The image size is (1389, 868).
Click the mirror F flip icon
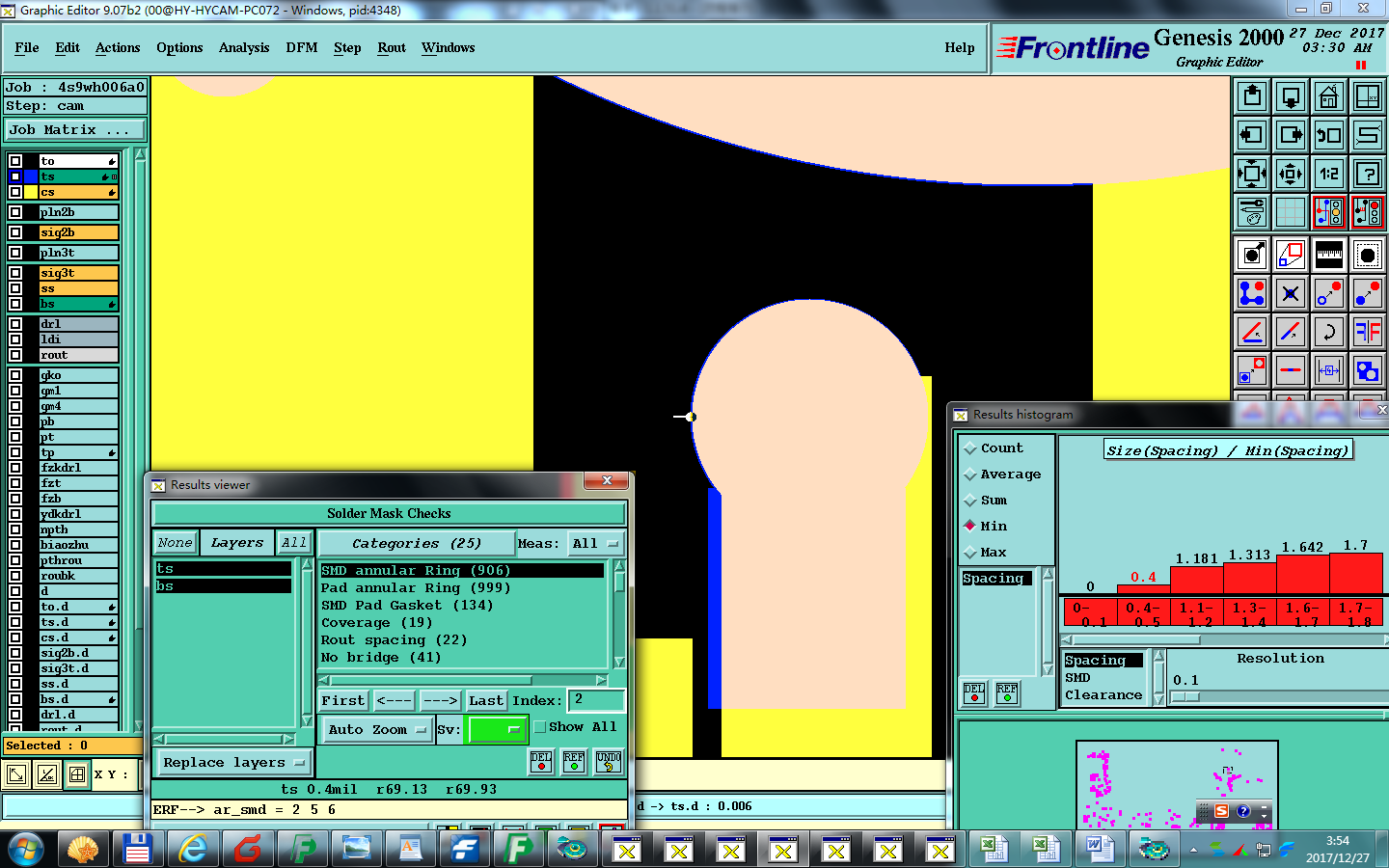1367,331
